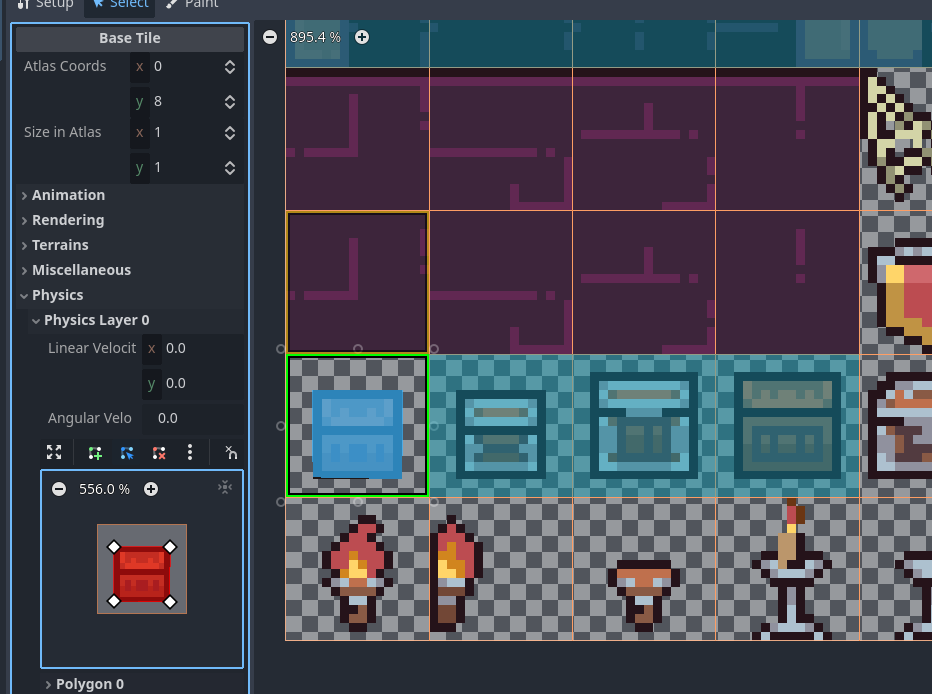Reset atlas zoom via 895.4 % label

[x=315, y=37]
